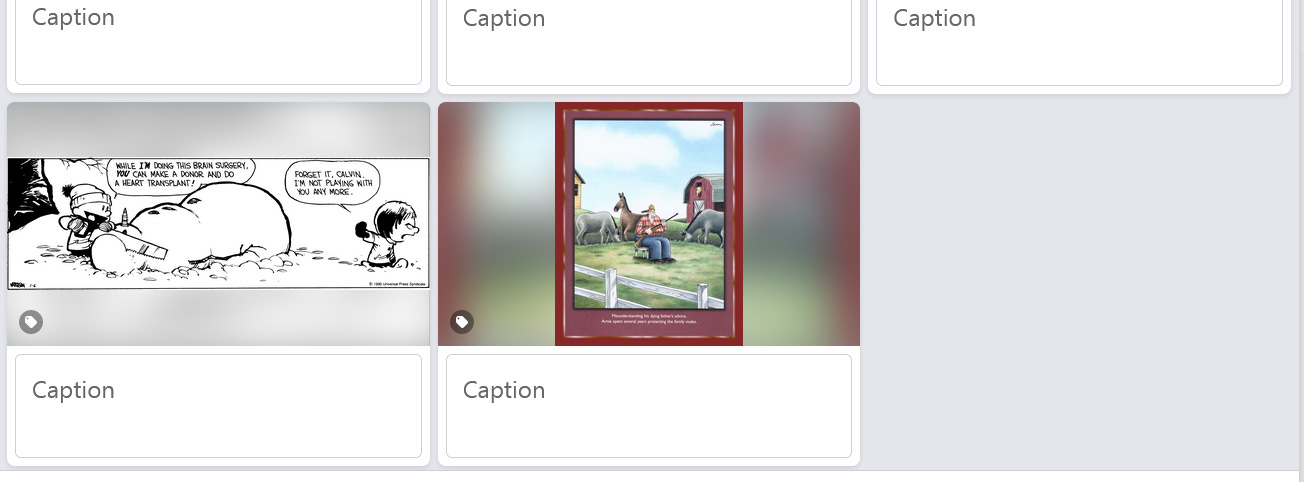Image resolution: width=1304 pixels, height=482 pixels.
Task: Click the small caption text under the farm cartoon
Action: [649, 321]
